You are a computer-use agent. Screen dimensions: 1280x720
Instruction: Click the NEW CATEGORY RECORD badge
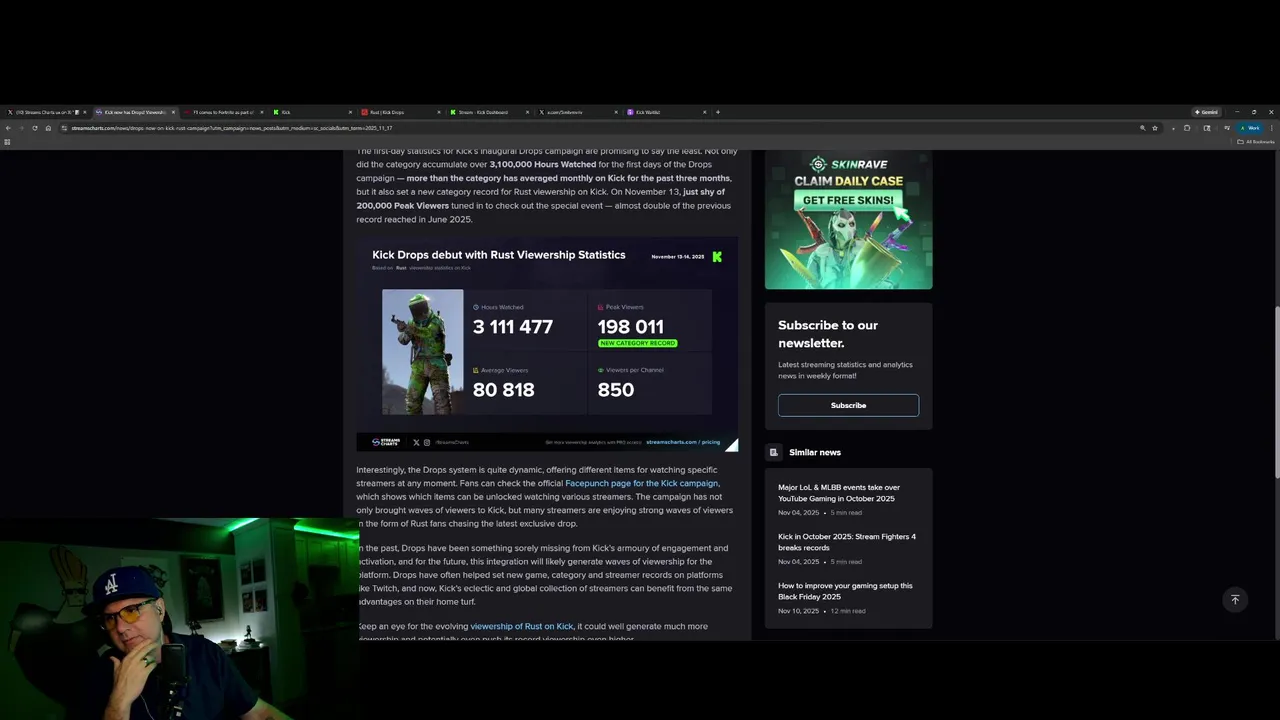tap(637, 343)
